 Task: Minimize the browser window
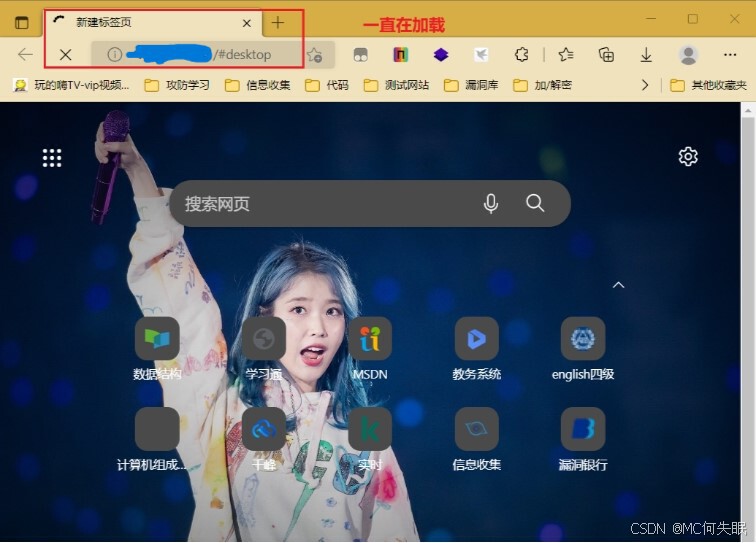(651, 19)
